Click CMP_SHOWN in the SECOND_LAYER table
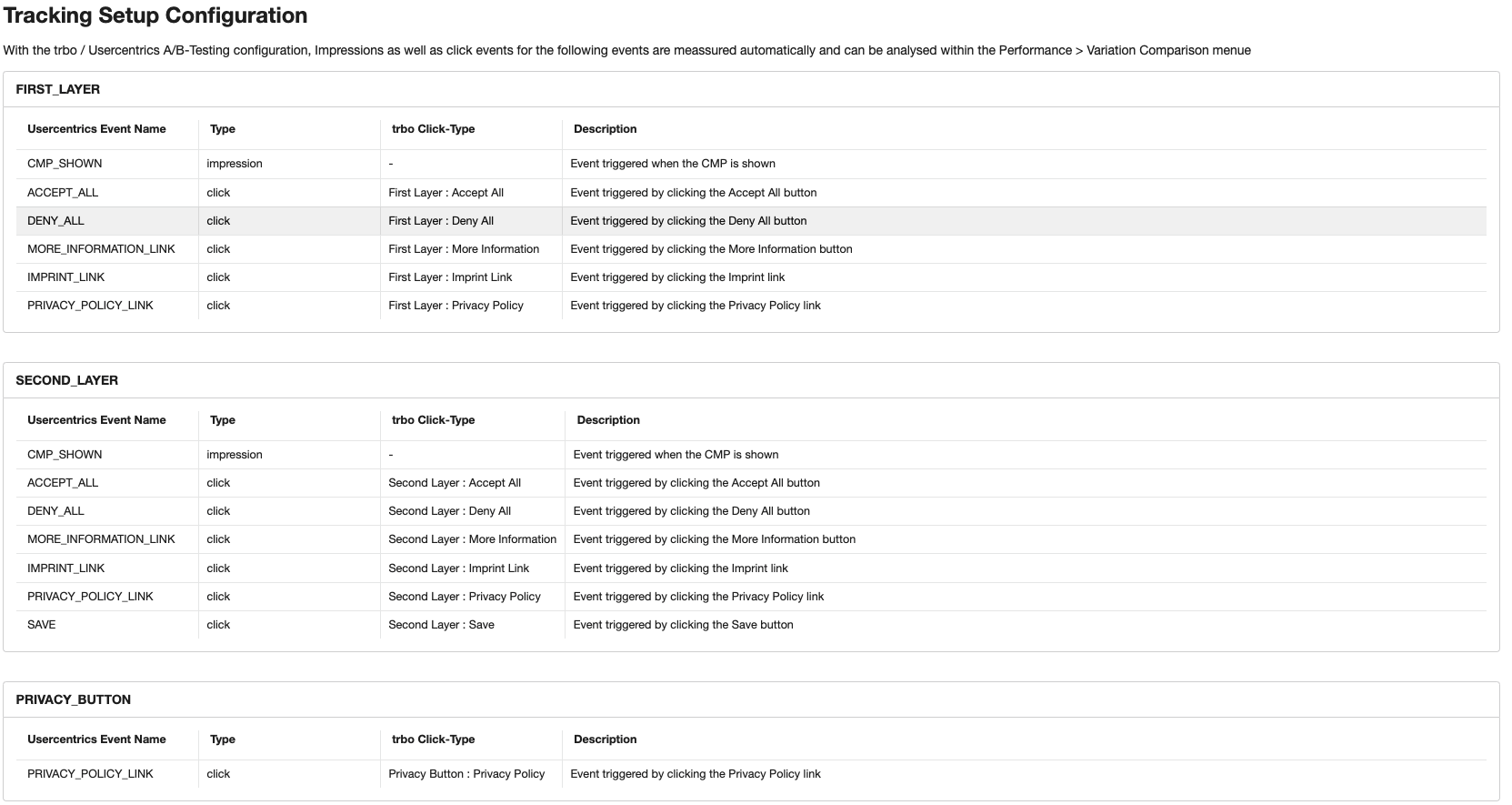 coord(65,455)
